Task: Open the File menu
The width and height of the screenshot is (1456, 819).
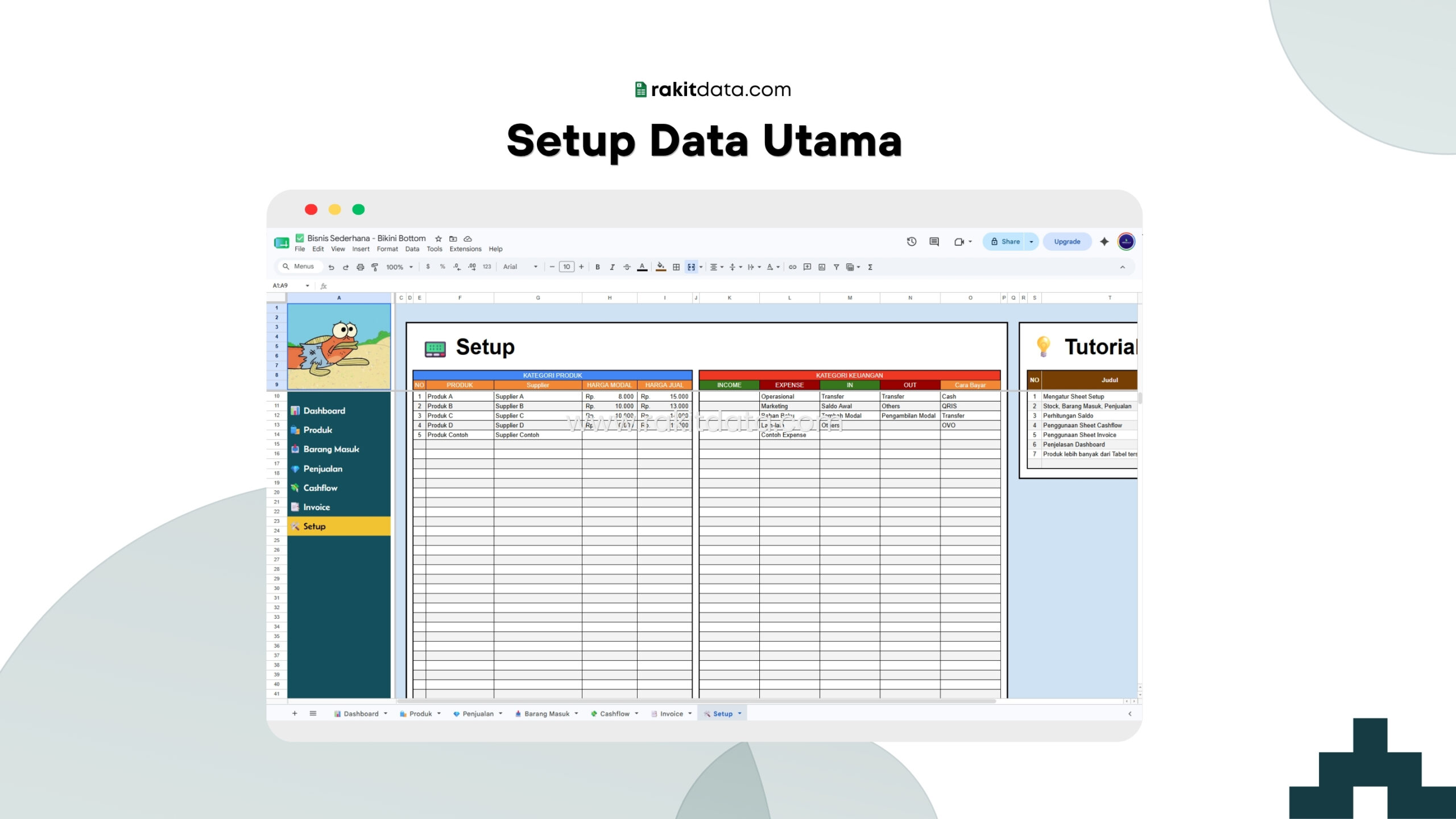Action: [x=300, y=249]
